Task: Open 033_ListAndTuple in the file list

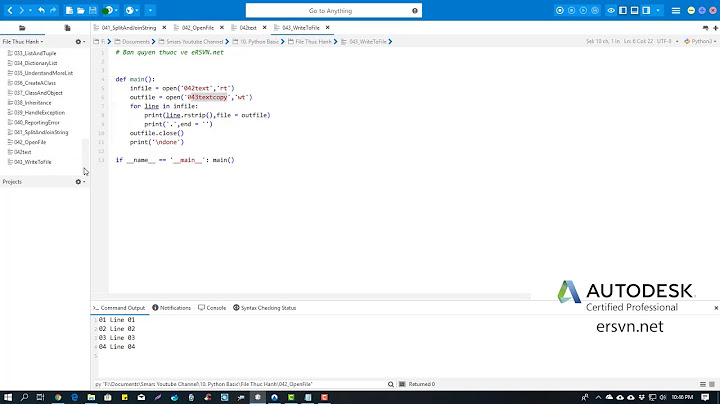Action: click(35, 53)
